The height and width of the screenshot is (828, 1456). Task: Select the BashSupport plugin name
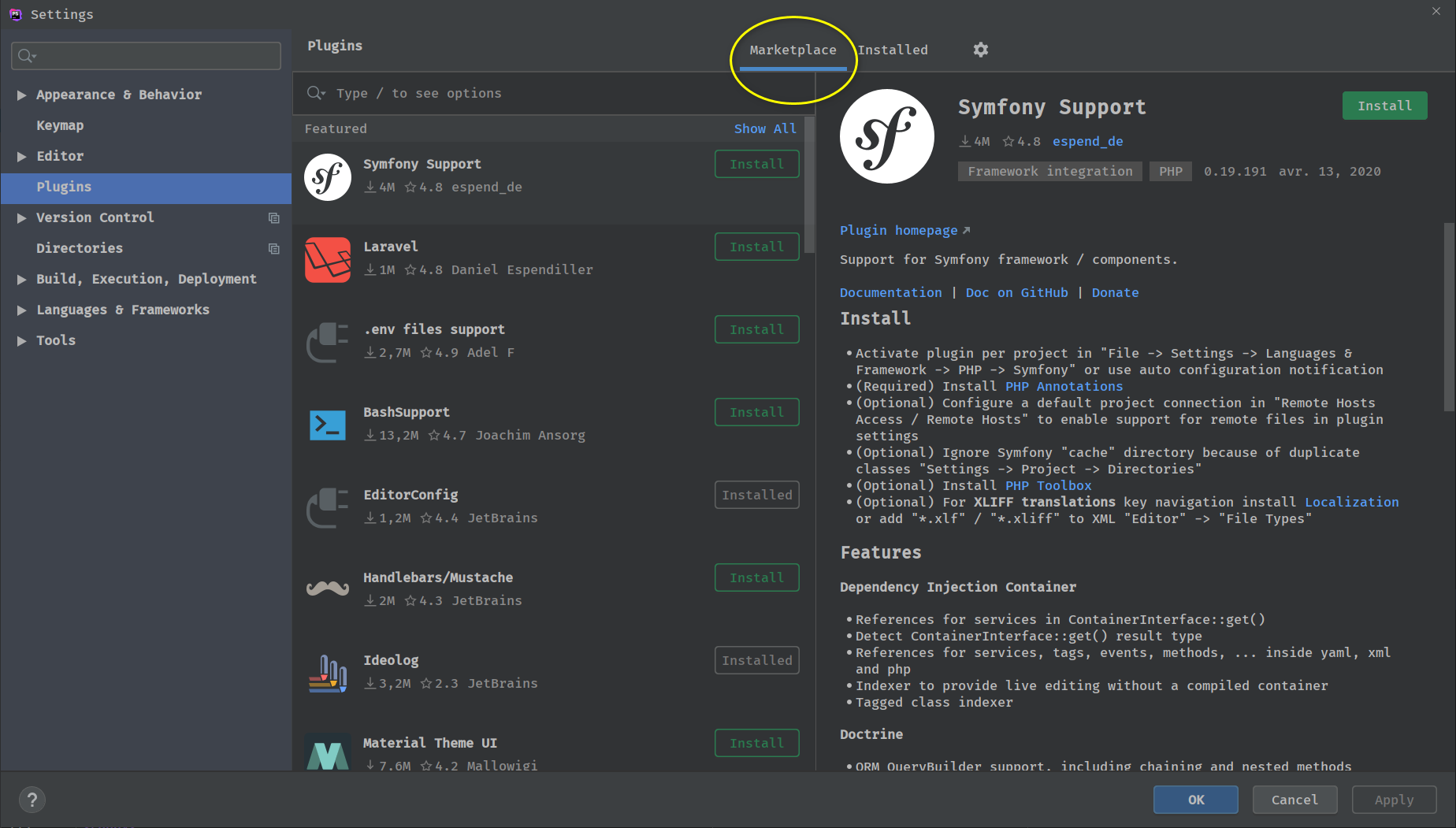point(407,412)
